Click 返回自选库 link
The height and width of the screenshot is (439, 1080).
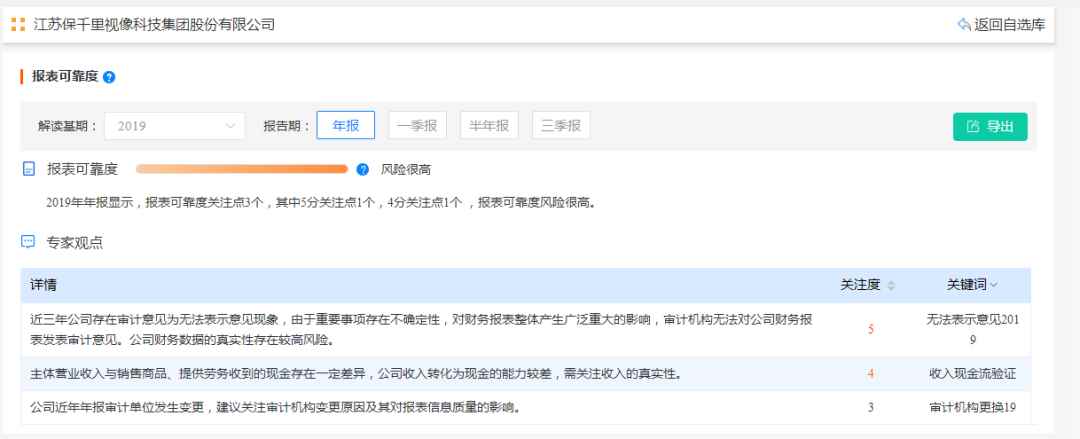click(1010, 25)
